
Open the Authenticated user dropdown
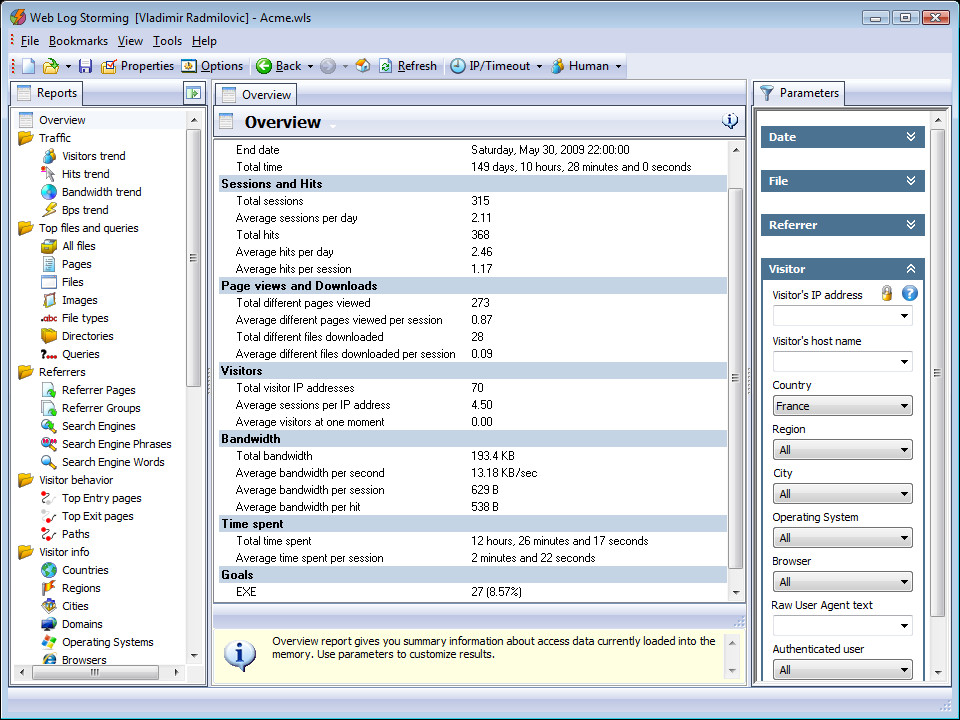click(x=842, y=670)
